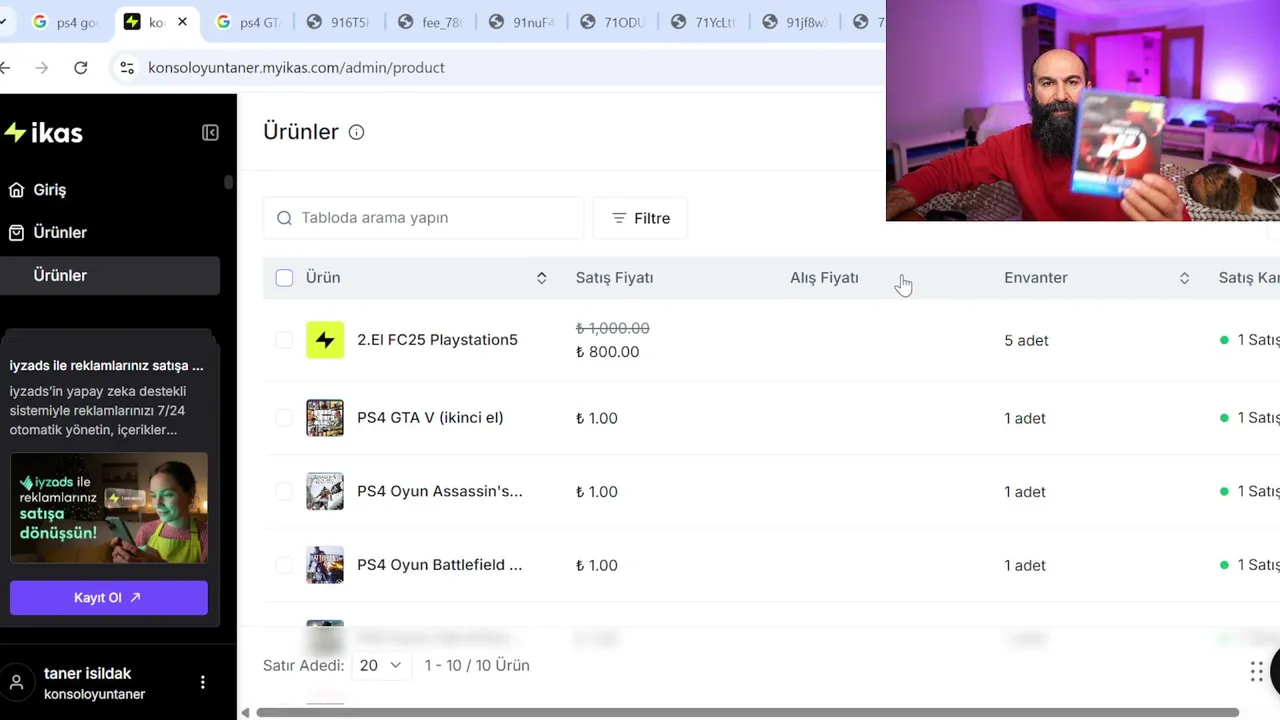
Task: Open the Satır Adedi 20 dropdown
Action: (381, 666)
